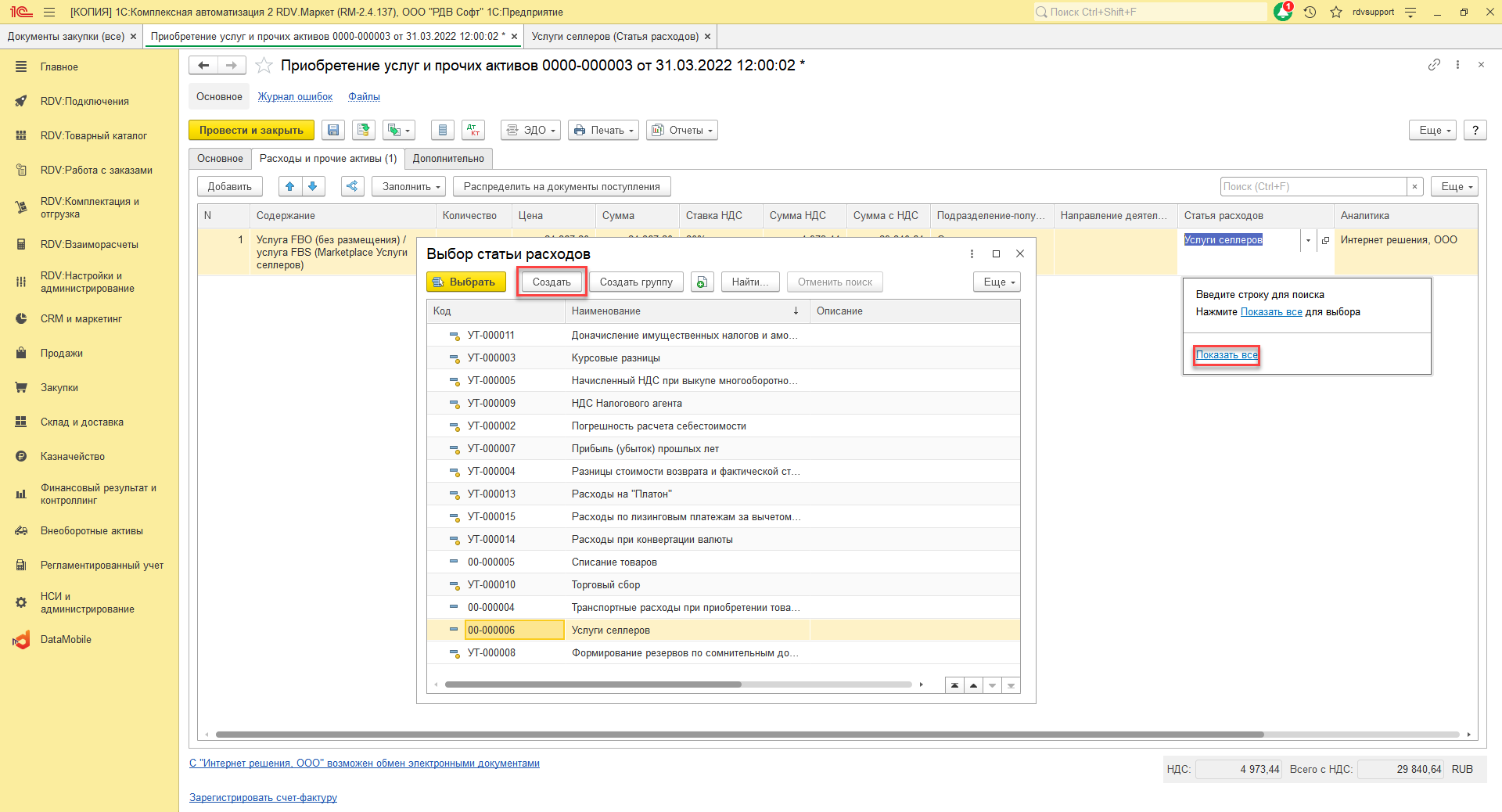1502x812 pixels.
Task: Click the horizontal scrollbar in expense dialog
Action: [x=593, y=684]
